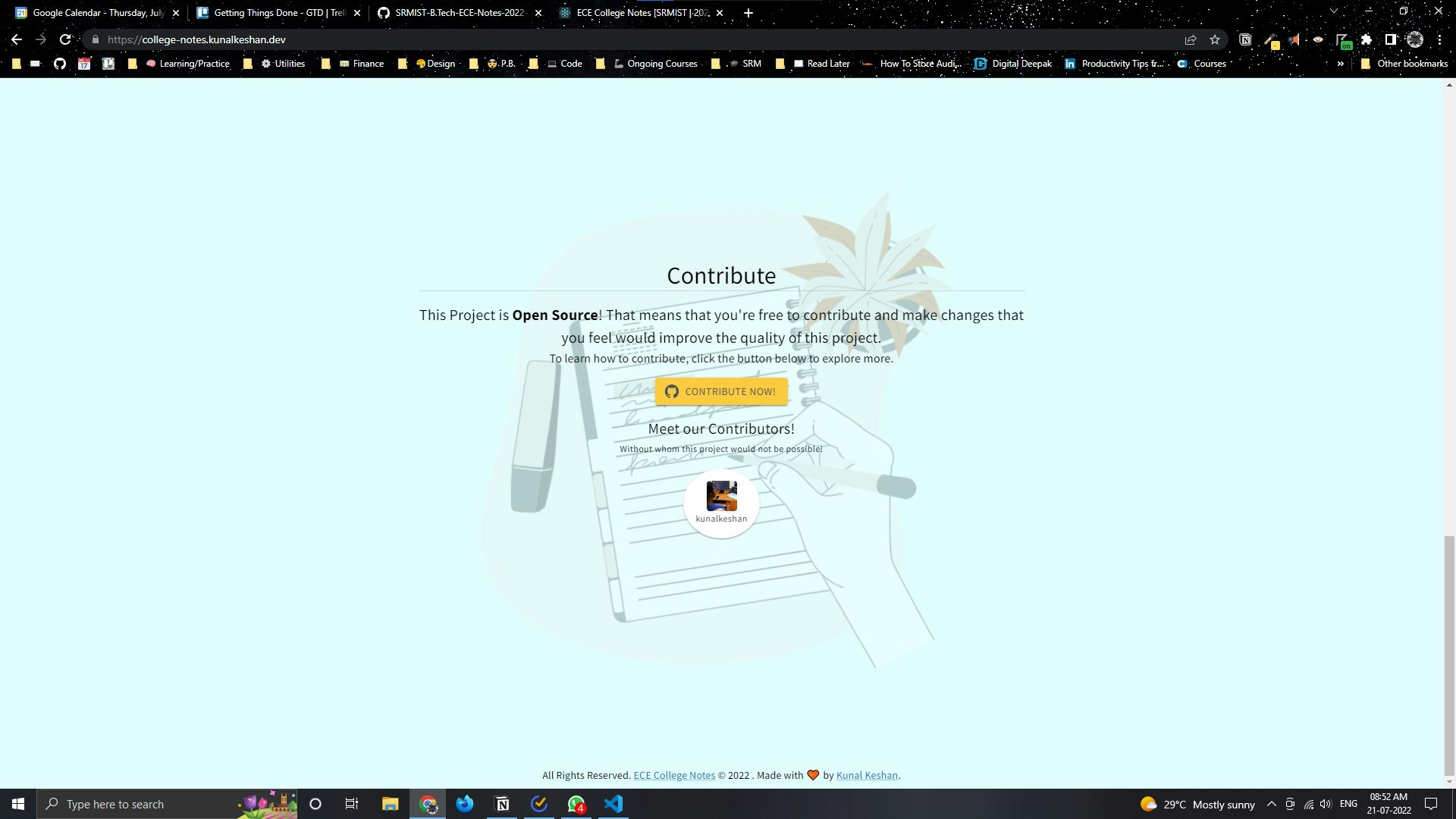
Task: Show hidden bookmarks with double chevron
Action: pos(1340,64)
